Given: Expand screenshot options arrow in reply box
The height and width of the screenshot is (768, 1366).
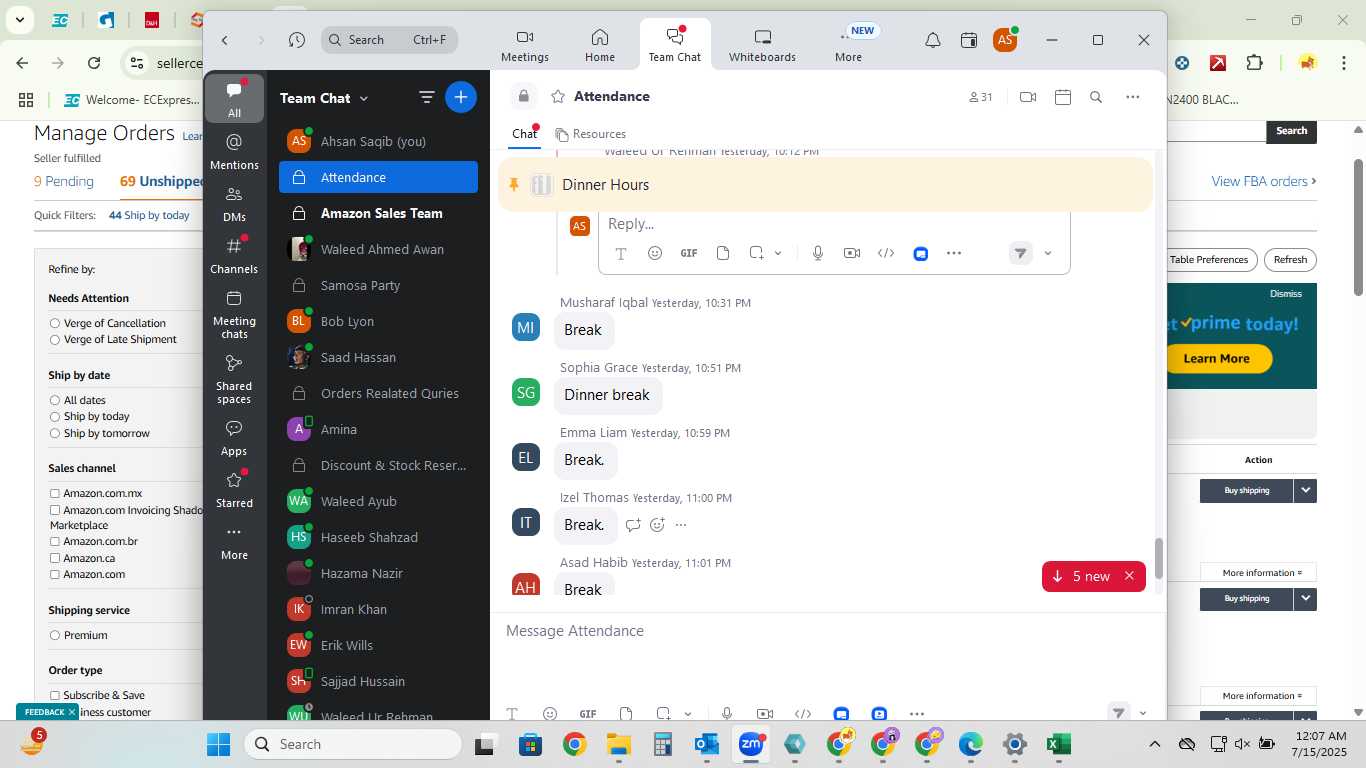Looking at the screenshot, I should point(778,253).
